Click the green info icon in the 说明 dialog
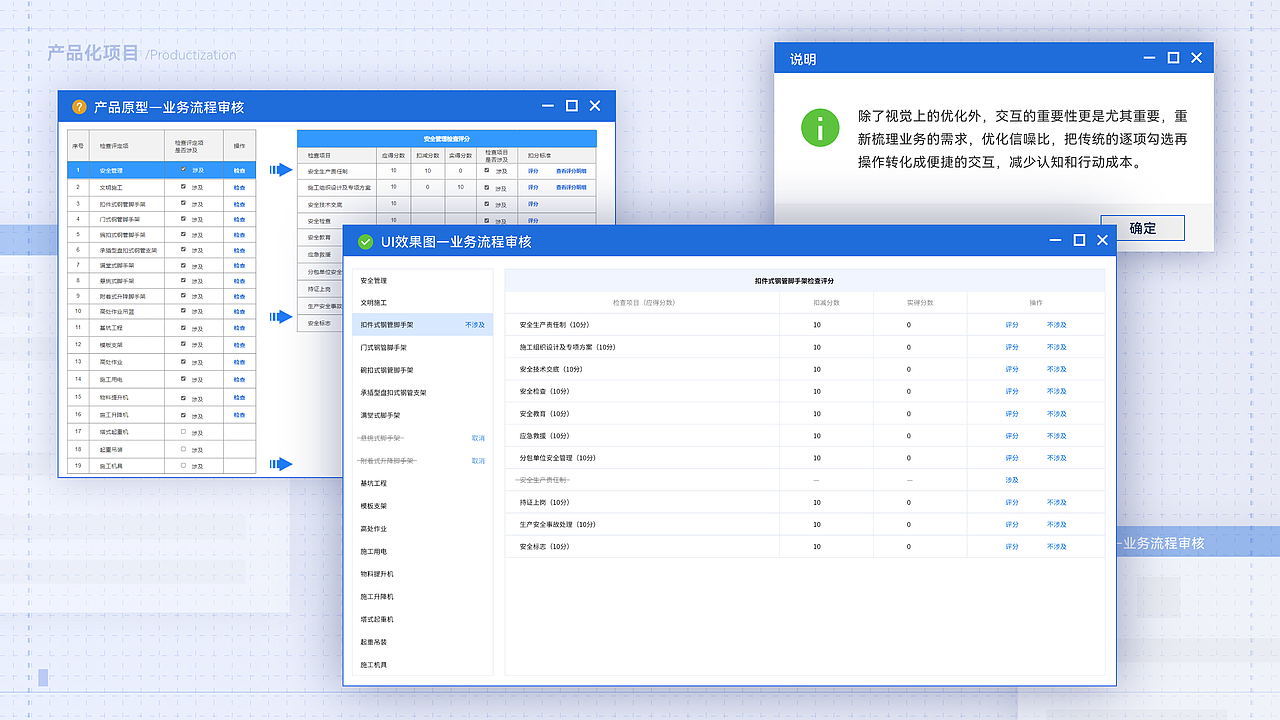 click(x=820, y=127)
